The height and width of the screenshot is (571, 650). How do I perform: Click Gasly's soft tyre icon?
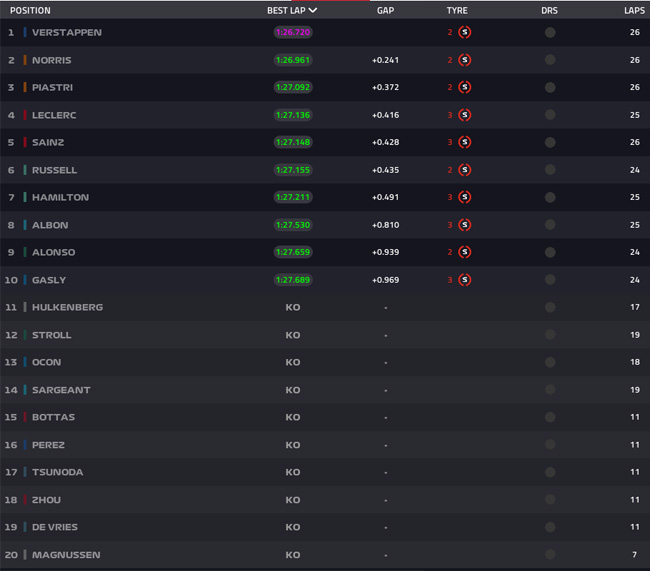coord(464,280)
